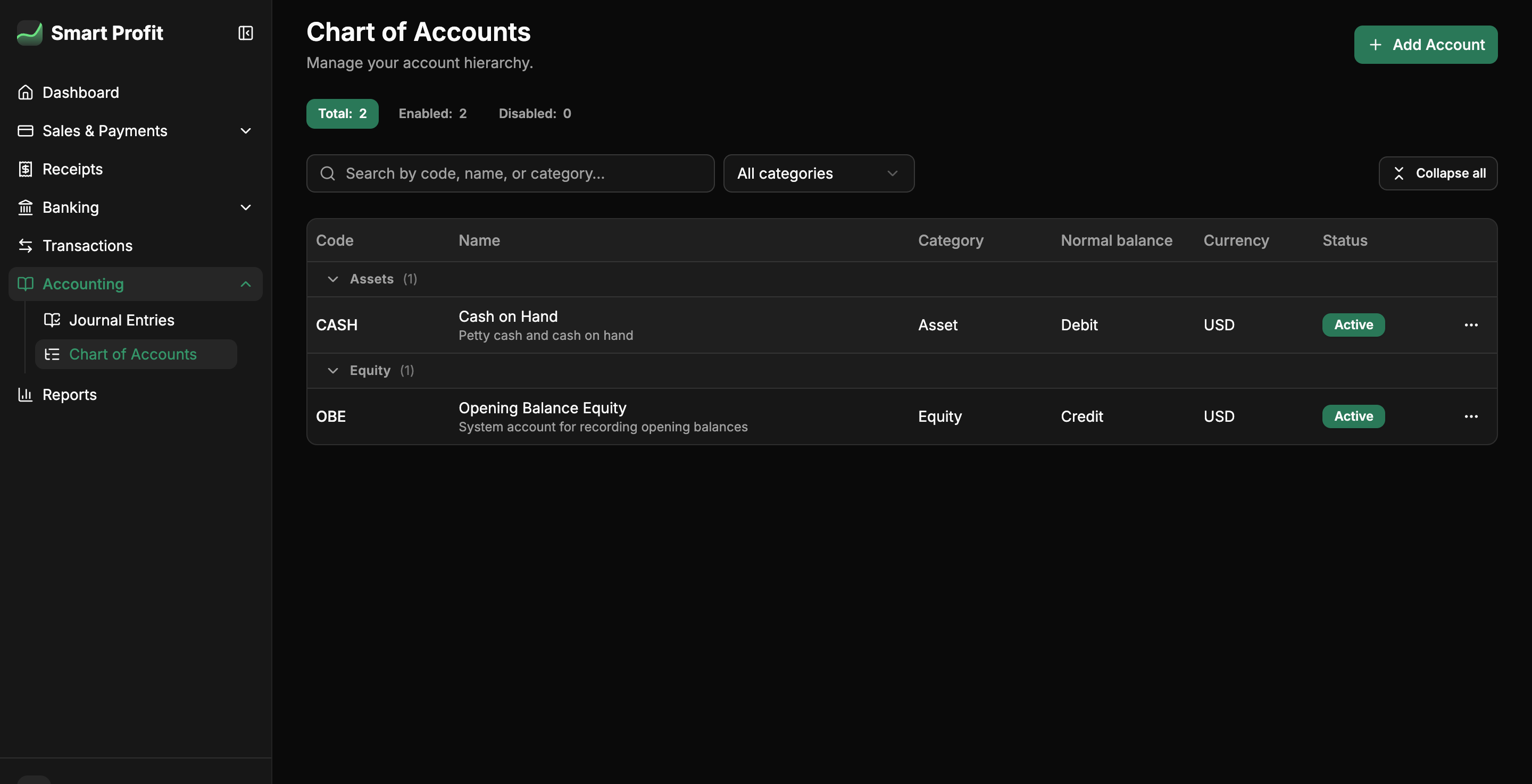Click the Assets group label
Image resolution: width=1532 pixels, height=784 pixels.
click(x=371, y=279)
